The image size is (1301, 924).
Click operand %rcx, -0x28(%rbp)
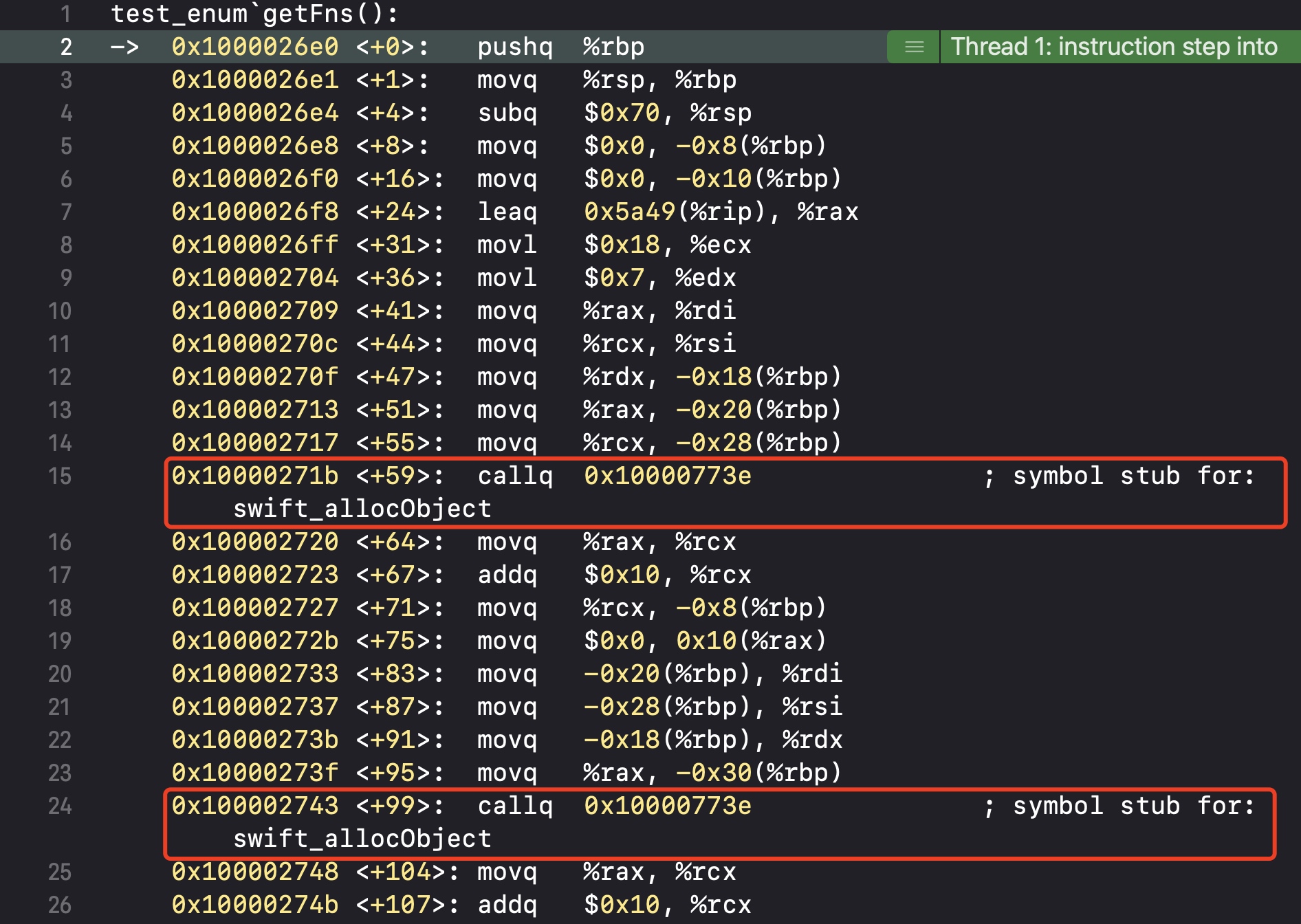[x=713, y=443]
